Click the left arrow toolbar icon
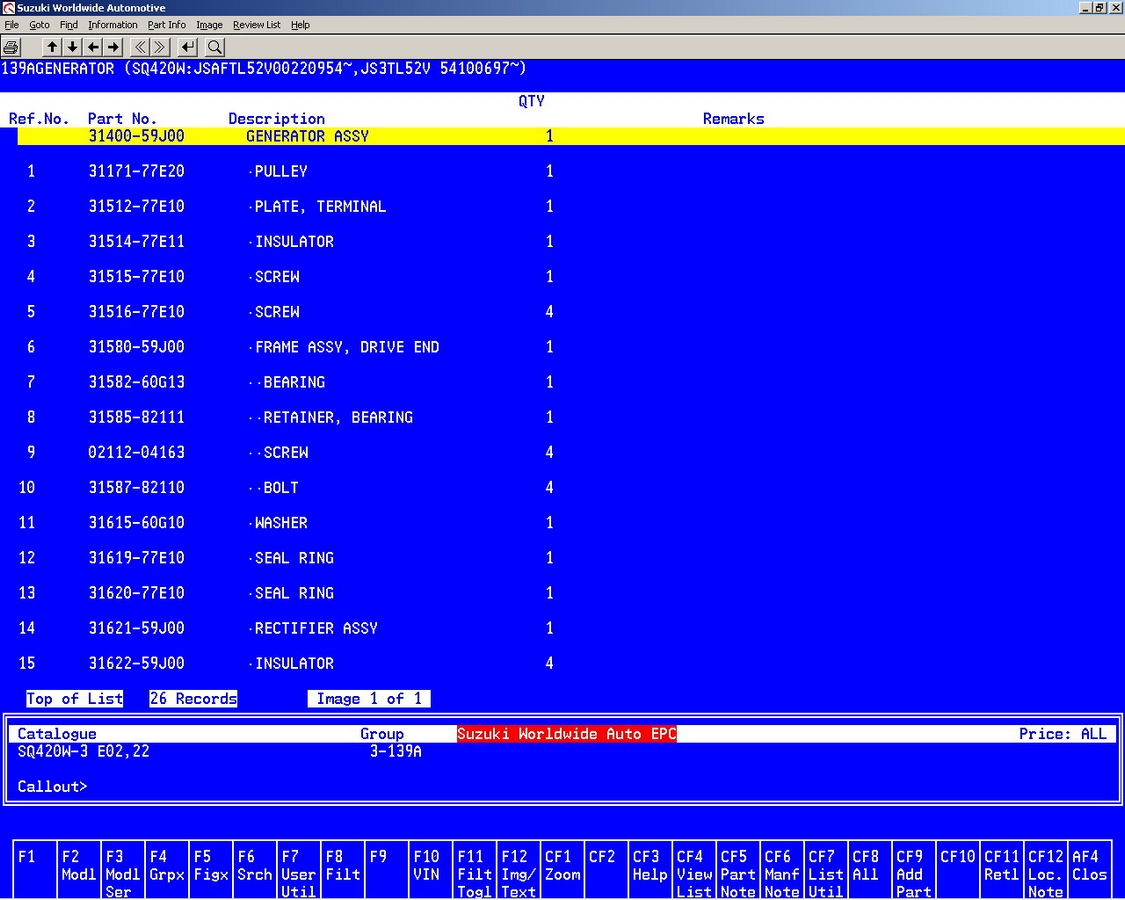Image resolution: width=1125 pixels, height=900 pixels. [93, 47]
